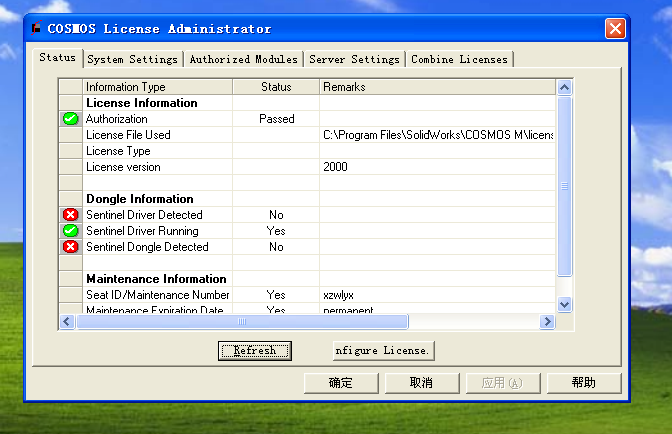672x434 pixels.
Task: Click the Passed status cell
Action: 277,119
